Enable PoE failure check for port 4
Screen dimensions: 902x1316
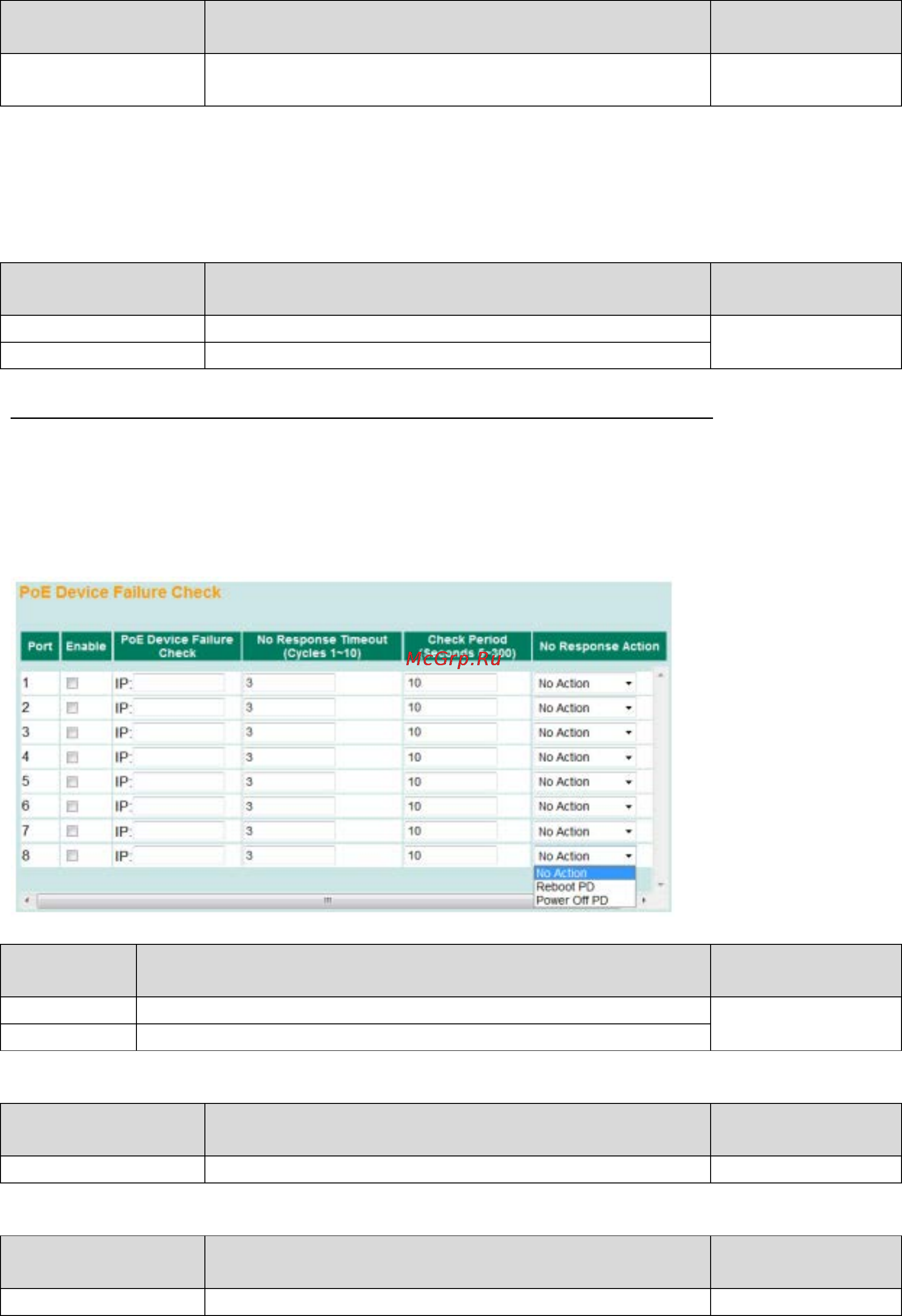(x=72, y=757)
